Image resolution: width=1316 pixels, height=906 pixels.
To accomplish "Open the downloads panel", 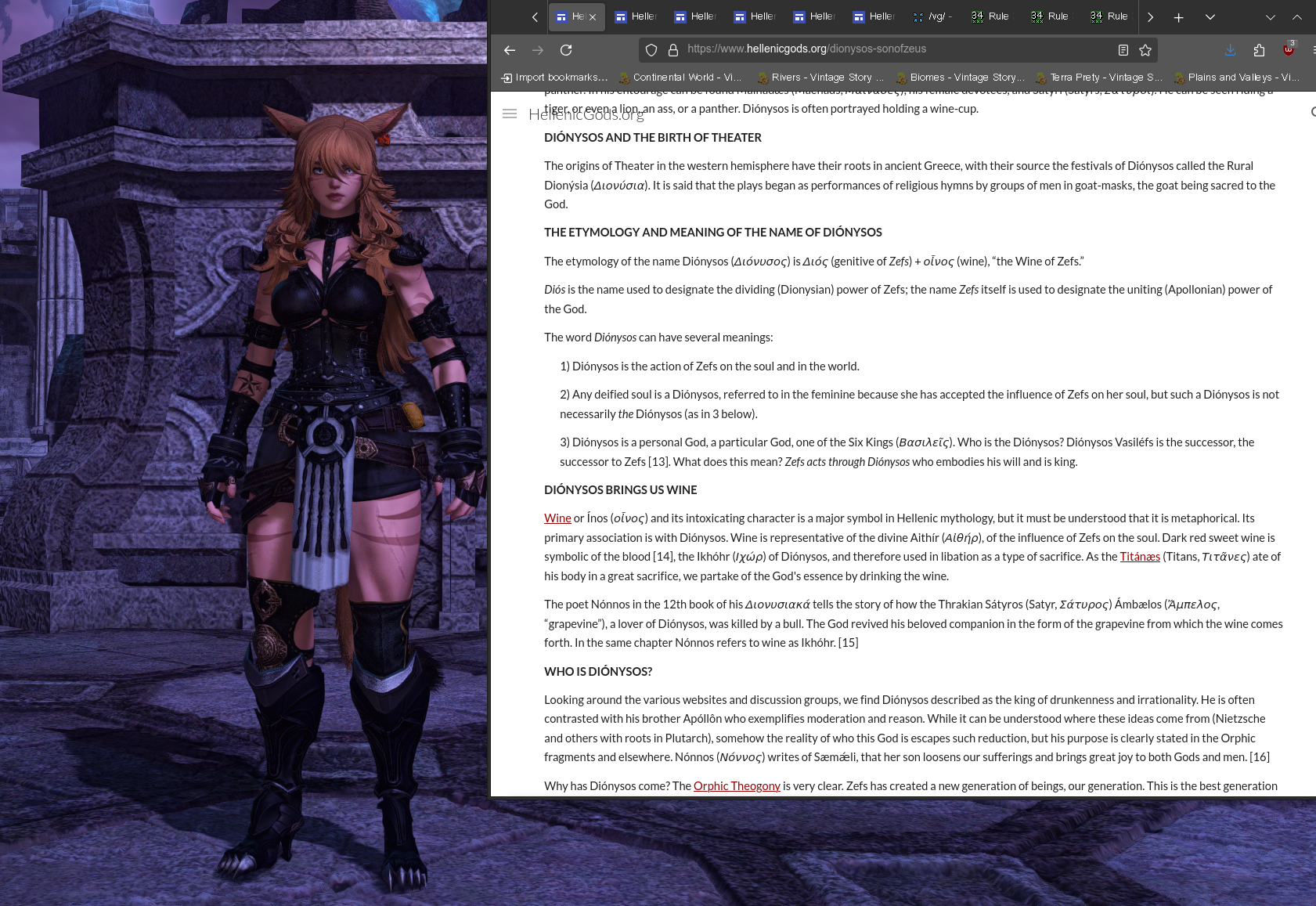I will tap(1231, 50).
